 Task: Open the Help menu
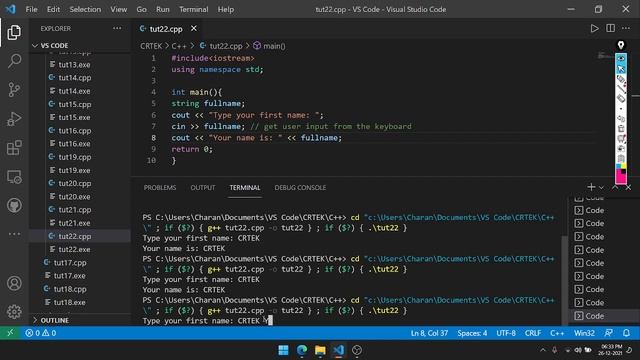[x=225, y=9]
